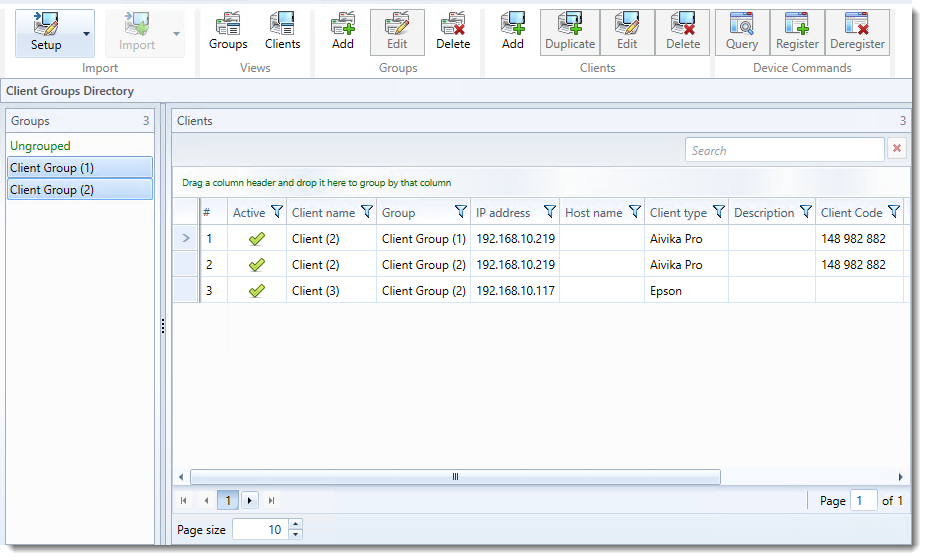Open the Client Code column filter
This screenshot has width=927, height=560.
pyautogui.click(x=894, y=212)
